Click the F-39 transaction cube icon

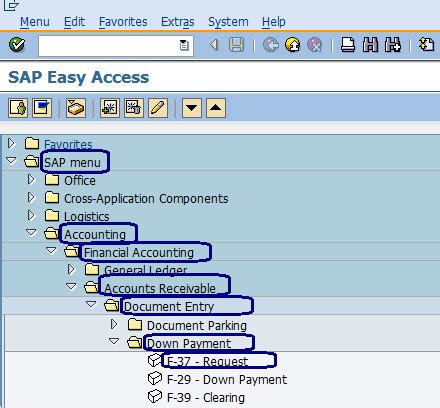coord(155,396)
